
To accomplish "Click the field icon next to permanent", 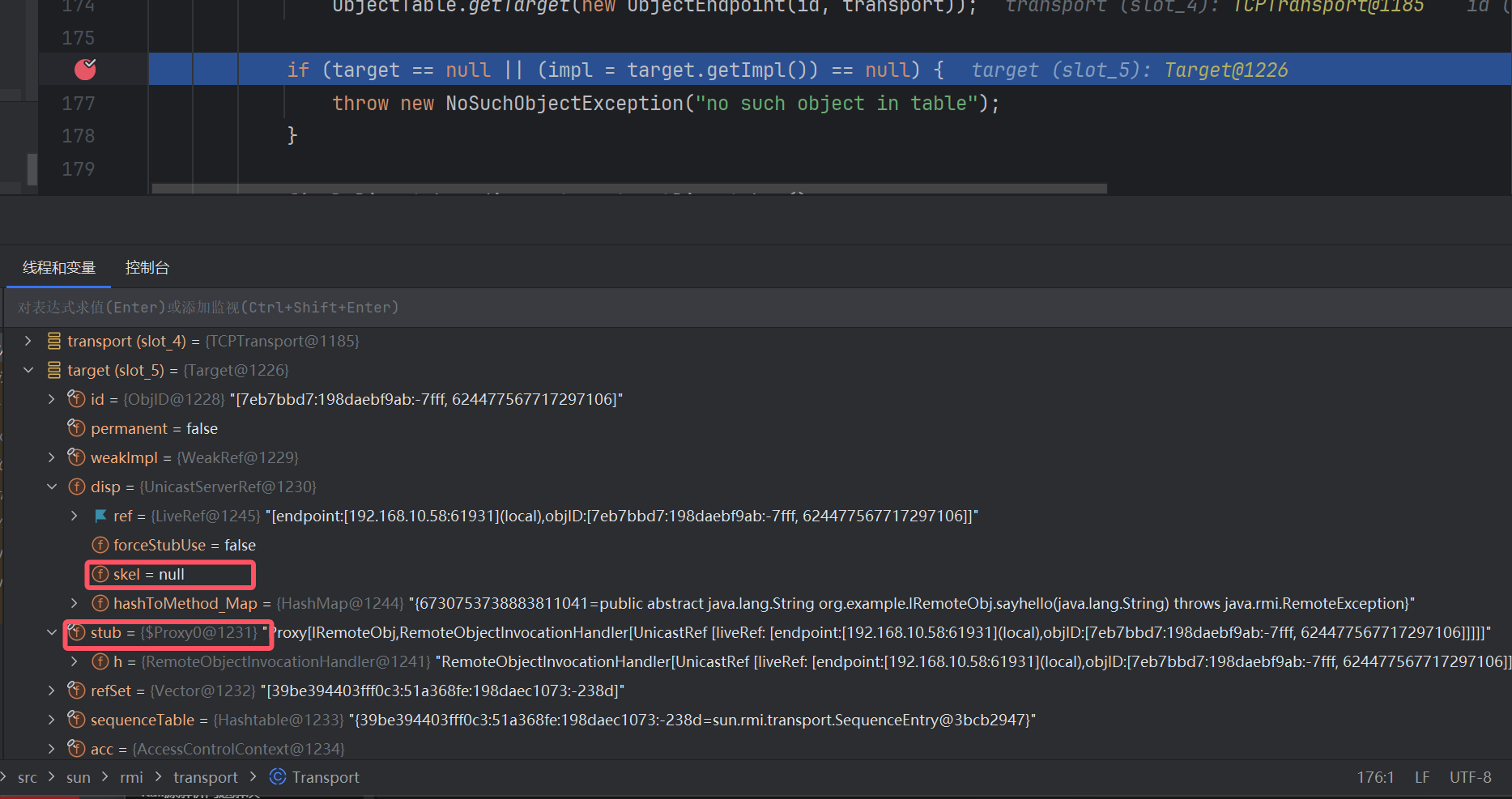I will (x=77, y=428).
